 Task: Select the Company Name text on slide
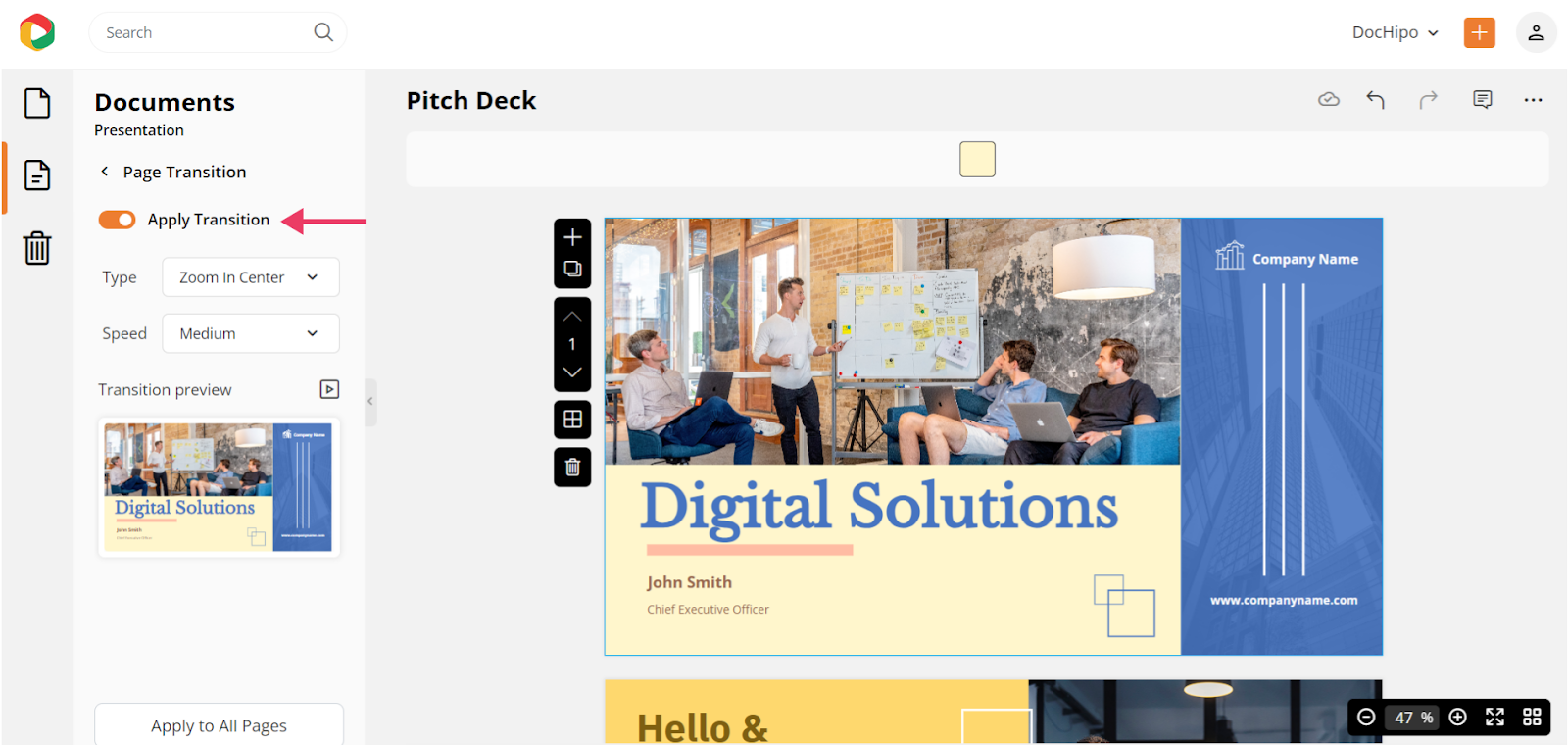1305,259
